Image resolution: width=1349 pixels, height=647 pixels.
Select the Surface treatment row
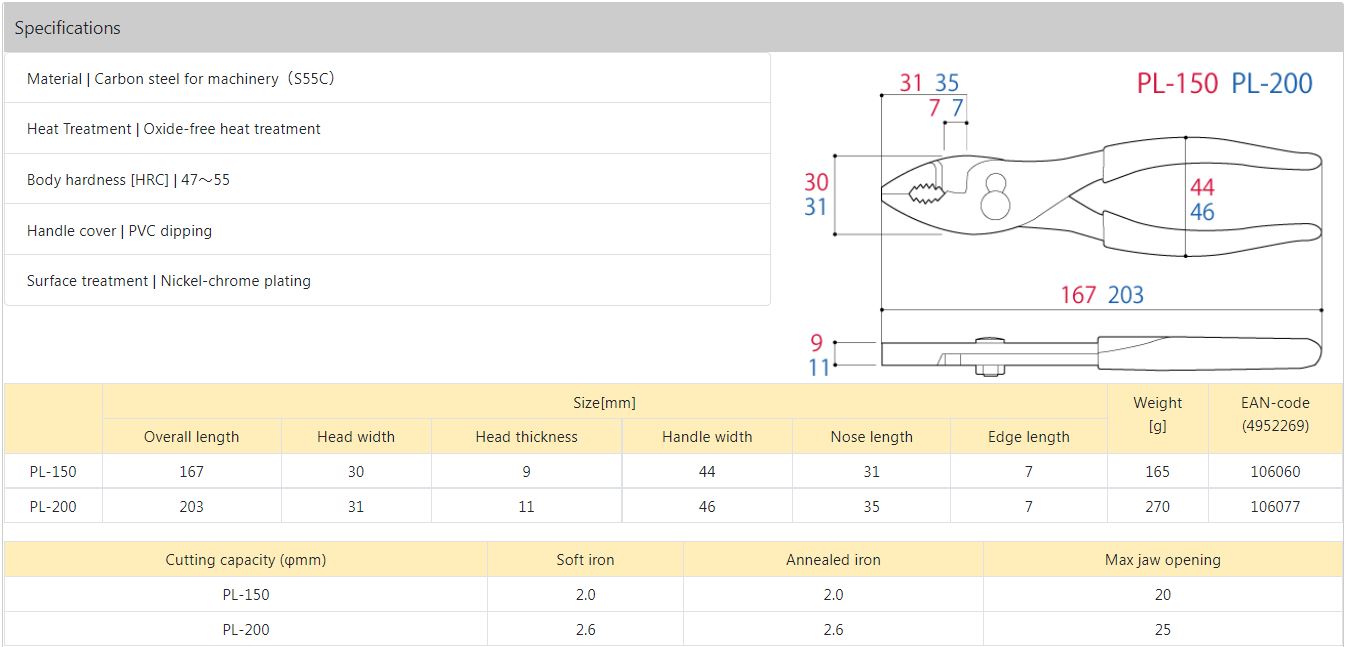pyautogui.click(x=387, y=280)
